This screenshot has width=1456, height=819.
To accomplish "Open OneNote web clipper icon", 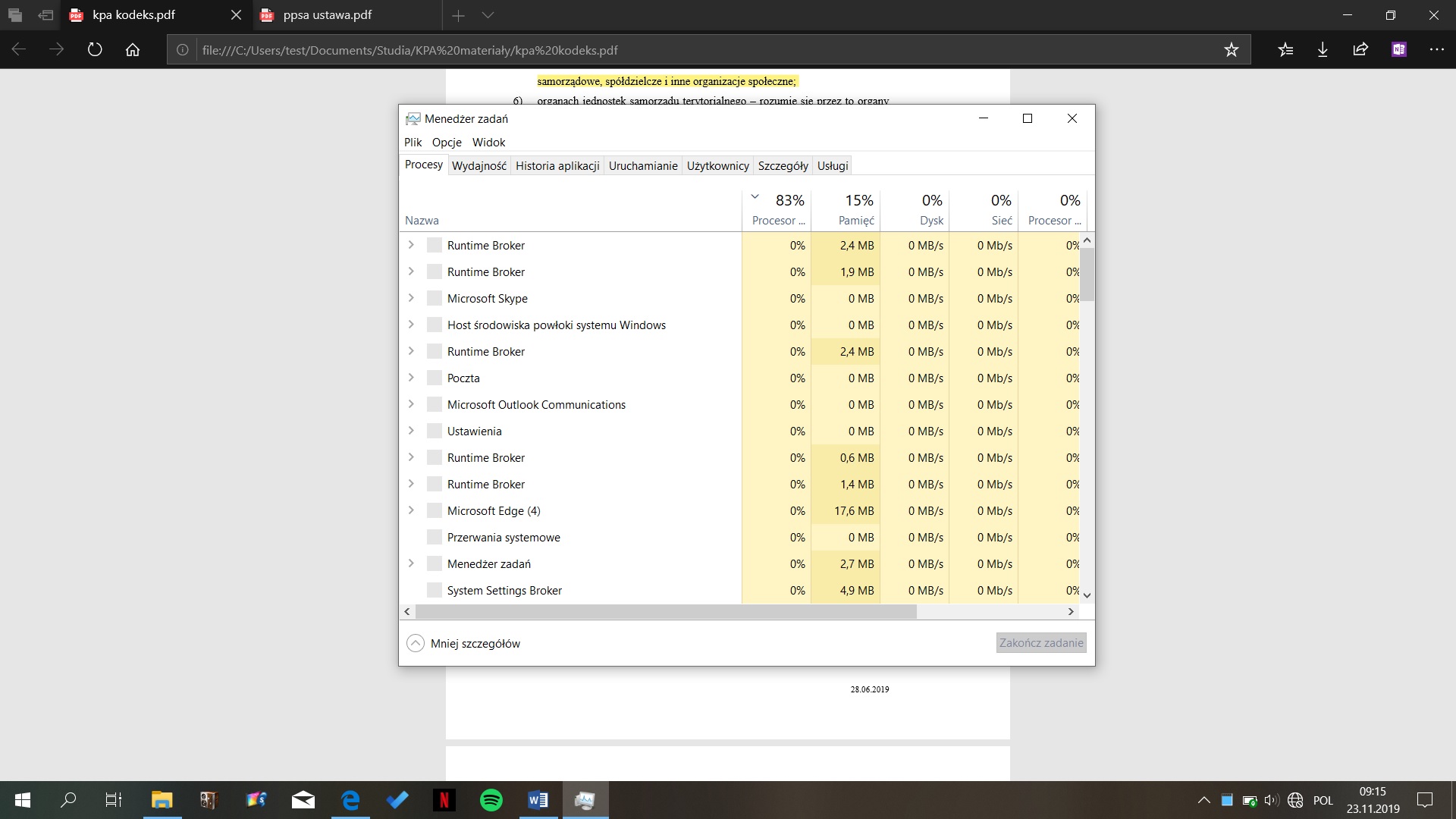I will 1398,50.
